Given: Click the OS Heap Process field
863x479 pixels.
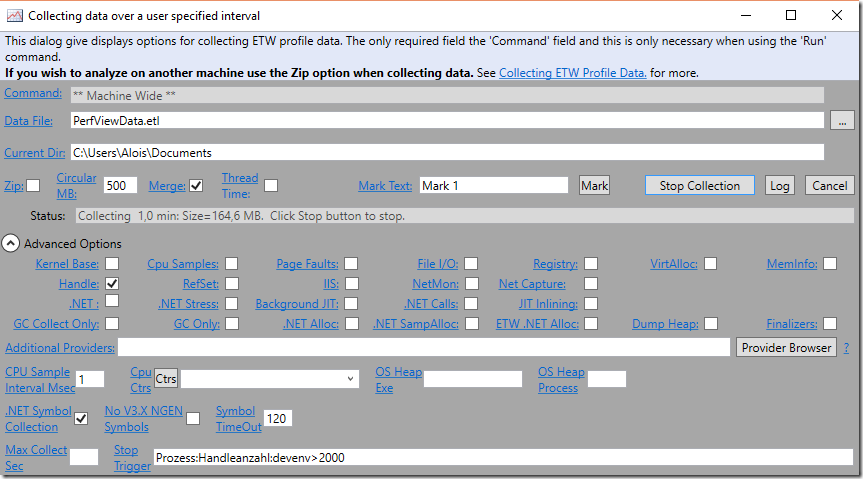Looking at the screenshot, I should pos(607,379).
